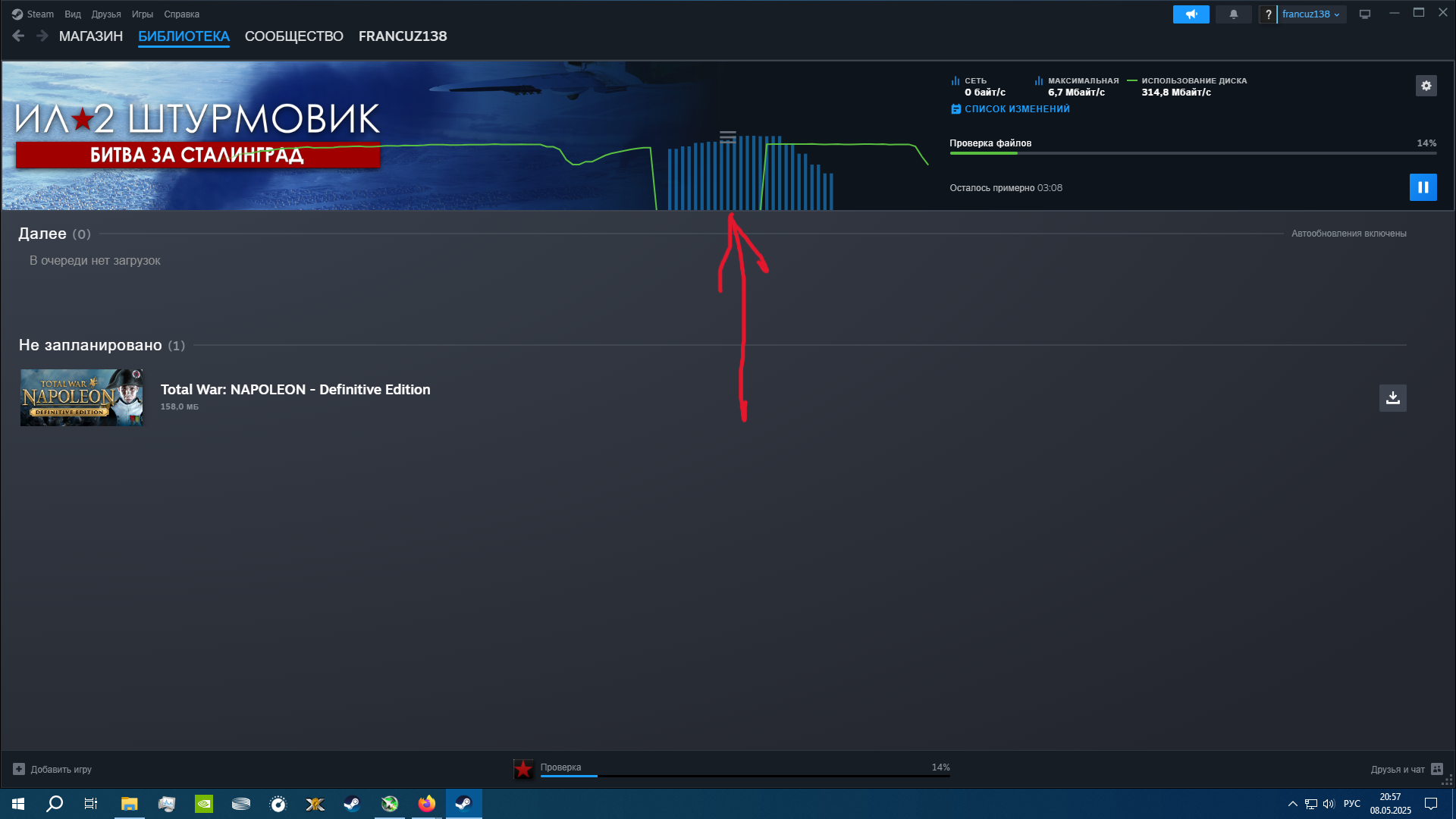This screenshot has height=819, width=1456.
Task: Switch to Big Picture mode icon
Action: coord(1365,14)
